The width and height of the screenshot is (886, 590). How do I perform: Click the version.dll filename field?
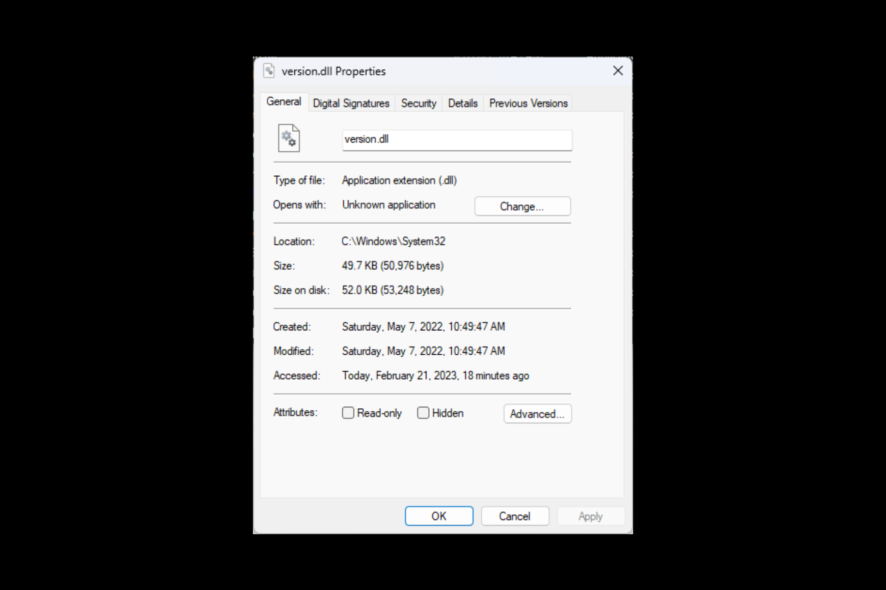457,140
